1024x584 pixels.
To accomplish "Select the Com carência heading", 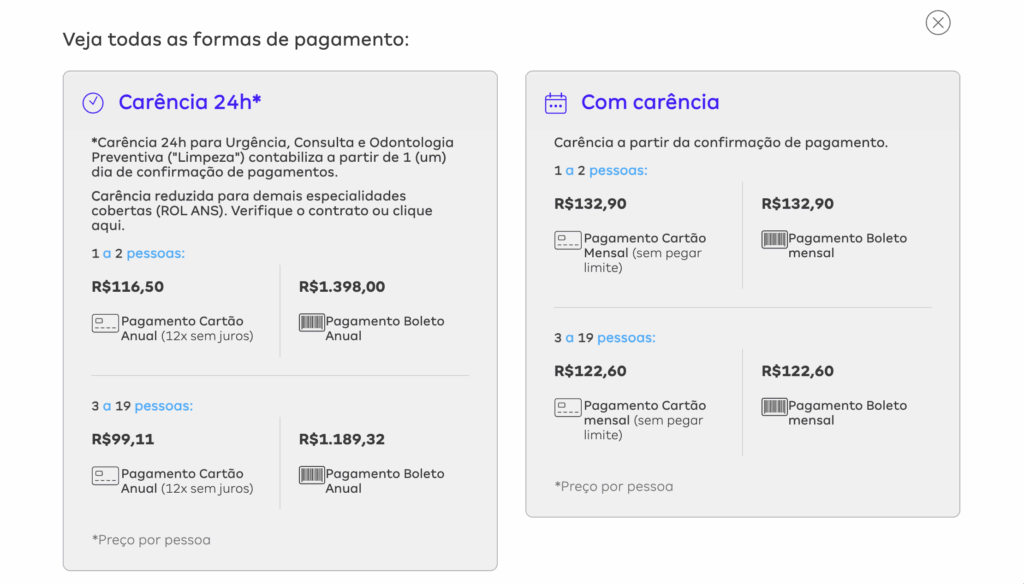I will click(x=650, y=103).
